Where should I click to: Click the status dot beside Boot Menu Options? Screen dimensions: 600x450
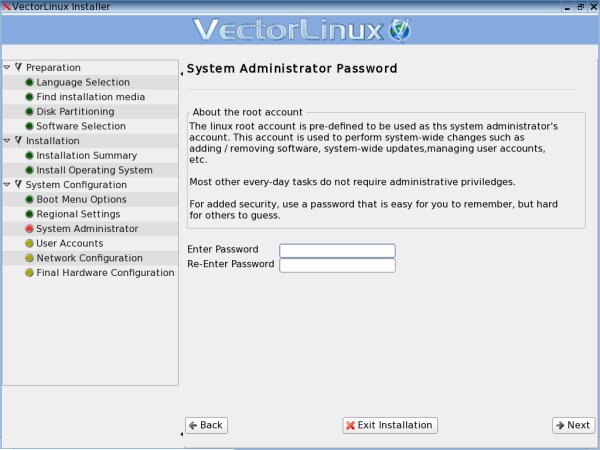29,200
